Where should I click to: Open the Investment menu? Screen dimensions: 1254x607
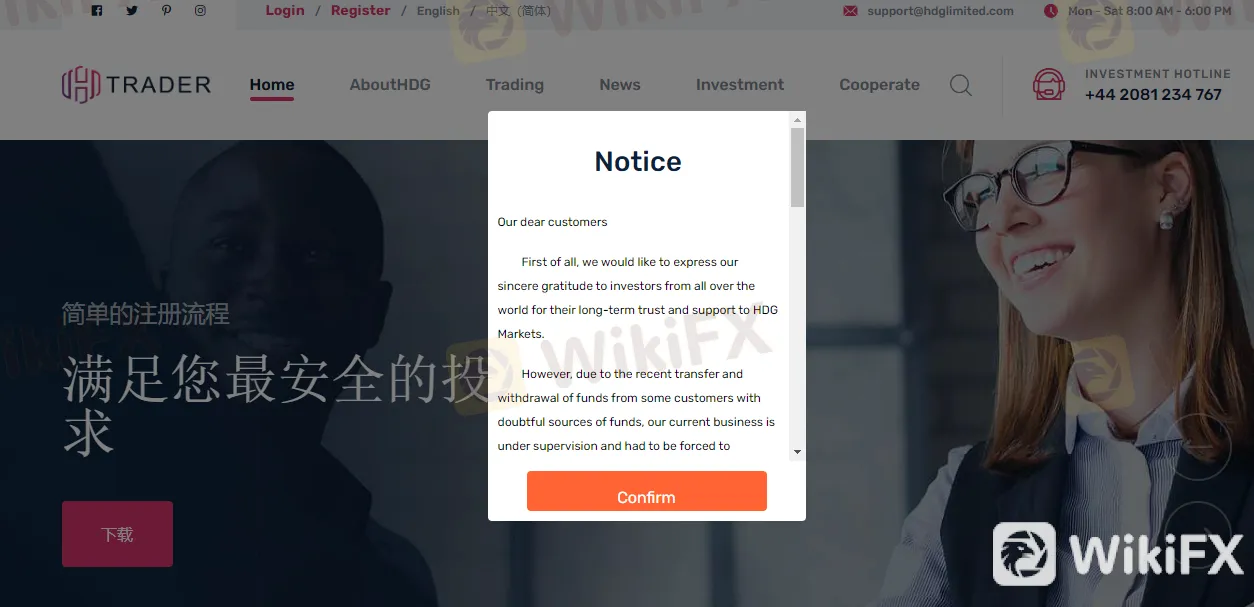tap(740, 85)
